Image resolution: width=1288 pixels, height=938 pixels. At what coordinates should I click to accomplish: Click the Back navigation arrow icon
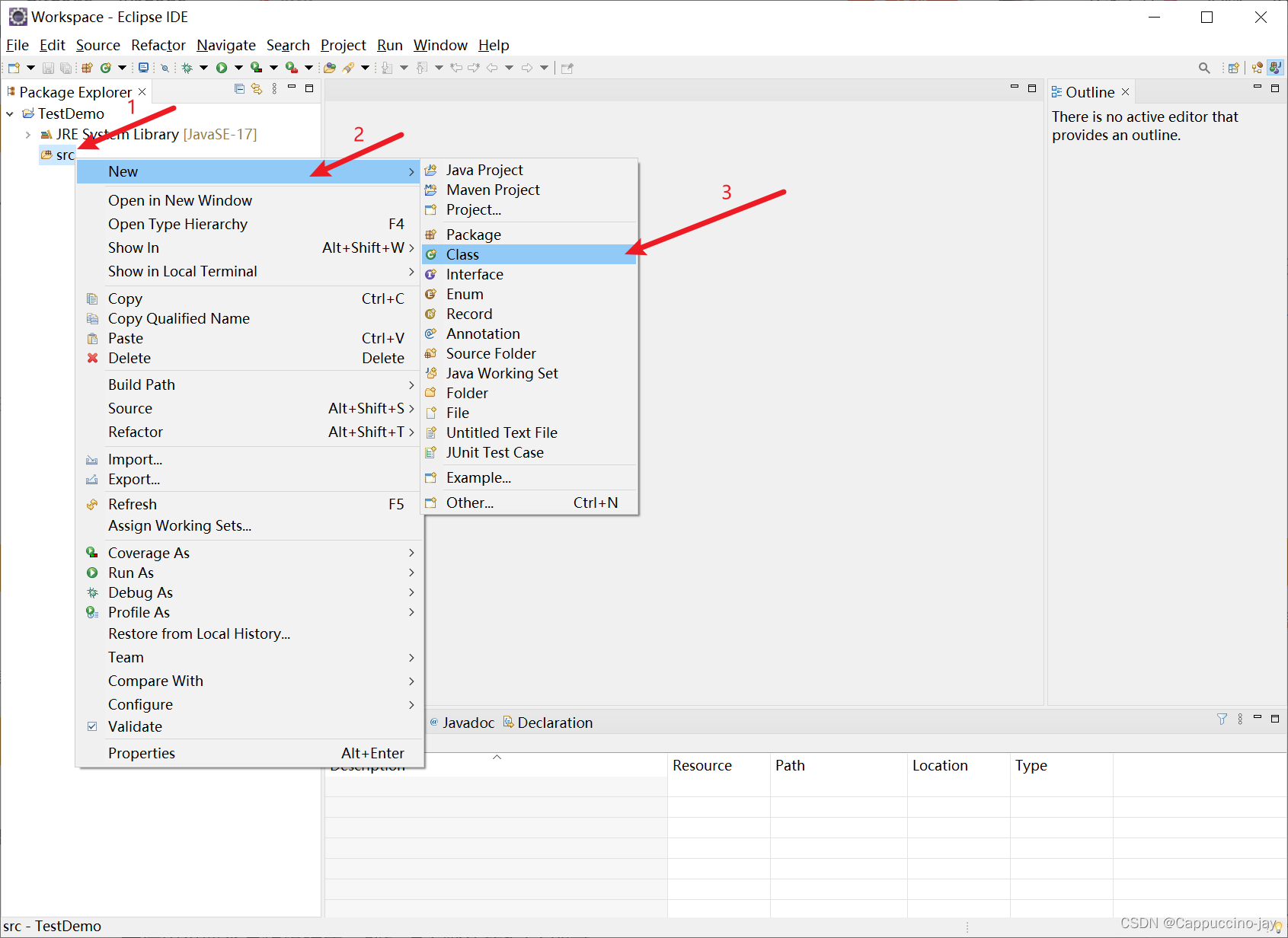[492, 68]
